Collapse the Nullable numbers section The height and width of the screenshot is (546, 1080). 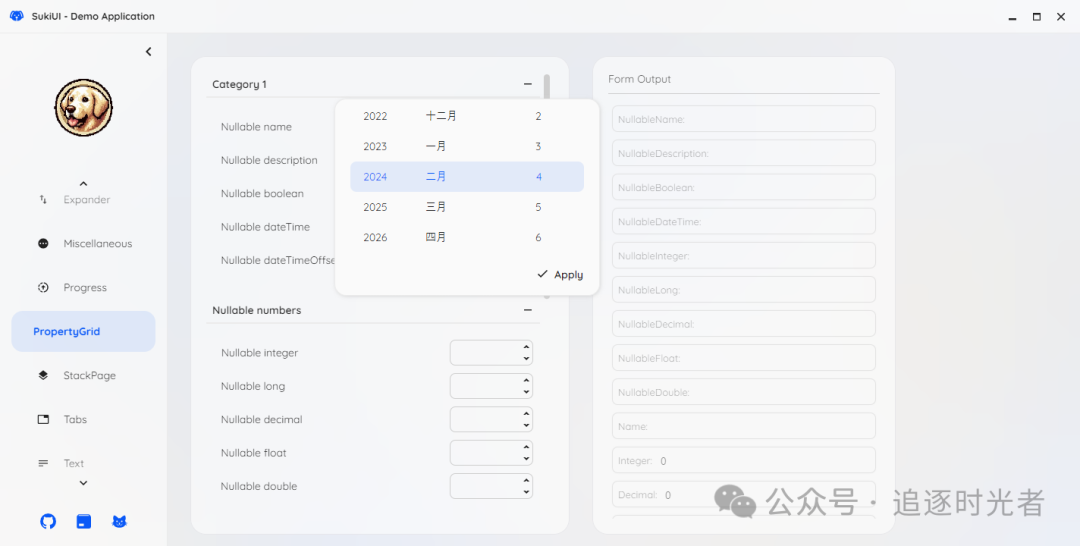click(x=528, y=310)
